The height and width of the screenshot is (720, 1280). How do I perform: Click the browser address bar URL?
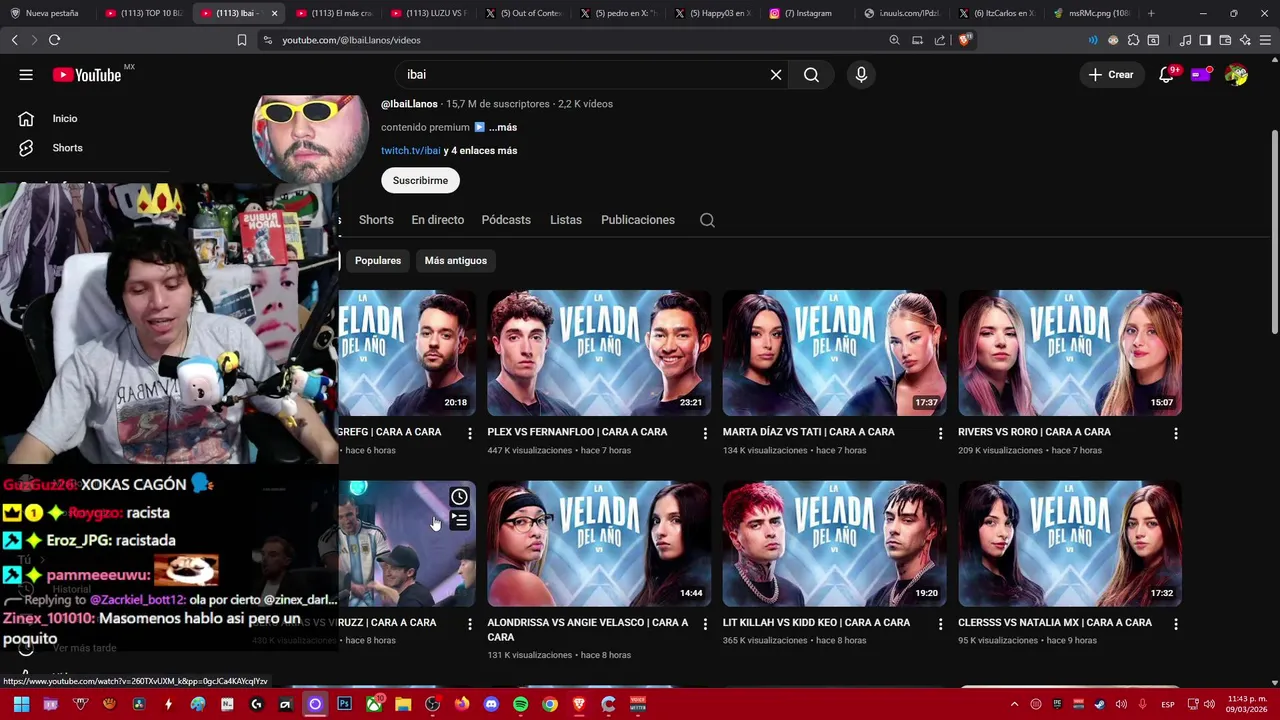click(x=351, y=40)
